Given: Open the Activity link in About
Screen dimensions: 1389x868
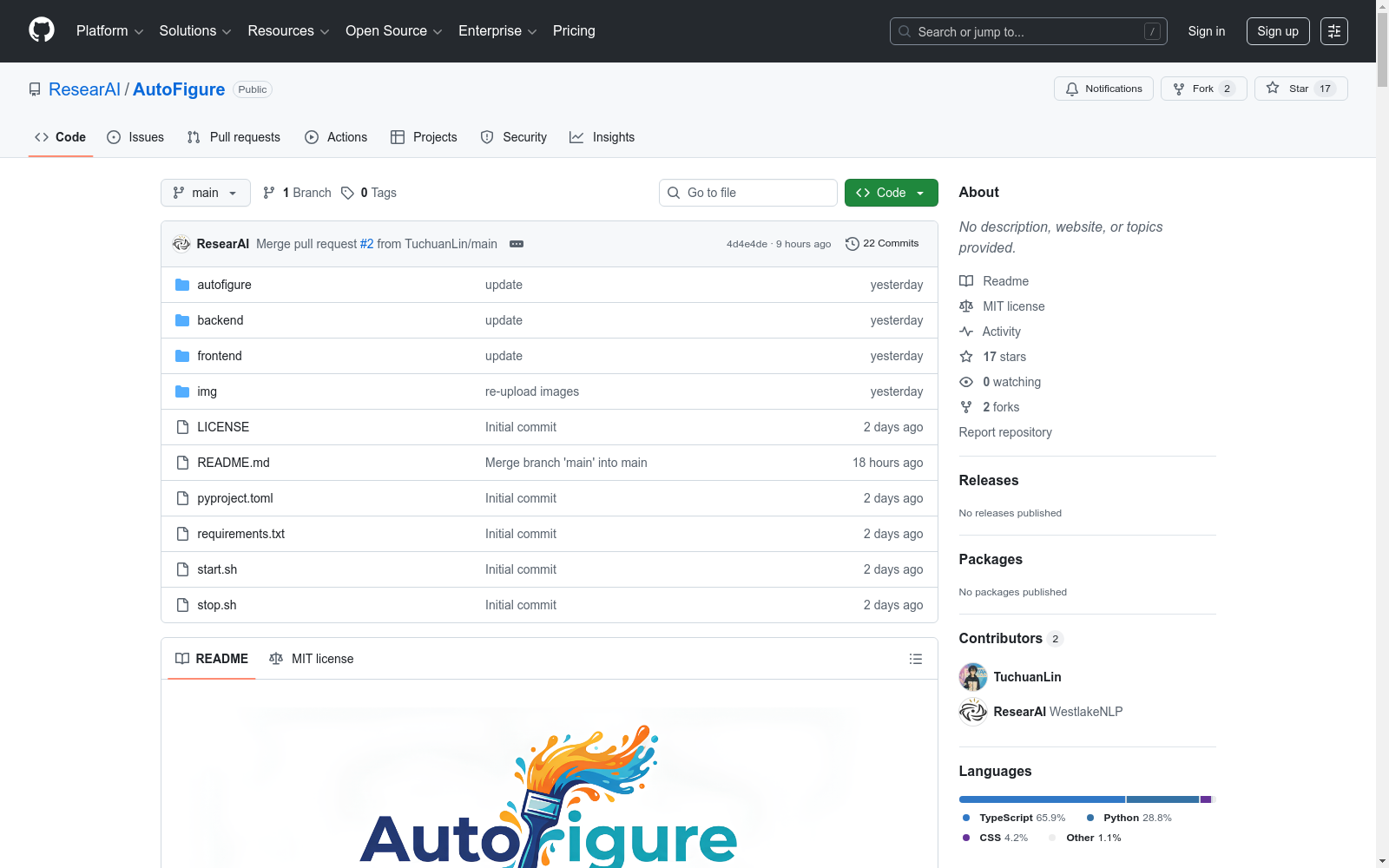Looking at the screenshot, I should (1001, 332).
